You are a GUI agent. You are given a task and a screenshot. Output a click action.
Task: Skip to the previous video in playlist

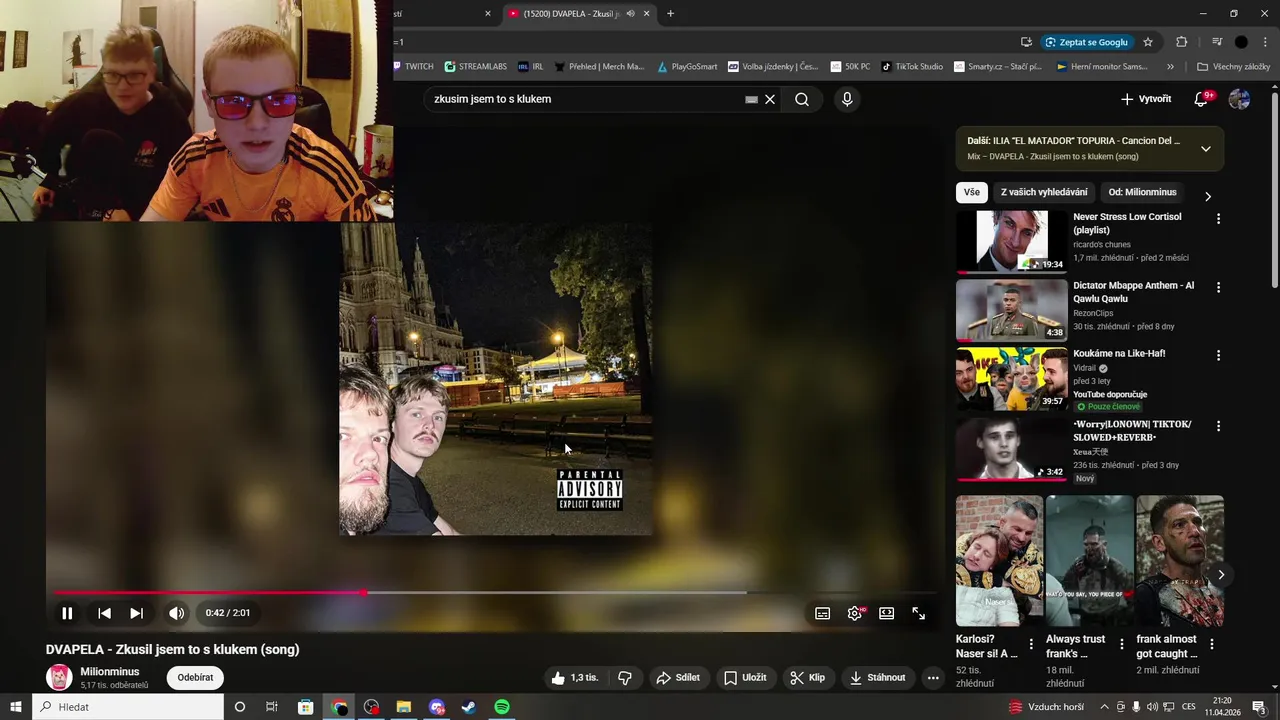point(104,613)
